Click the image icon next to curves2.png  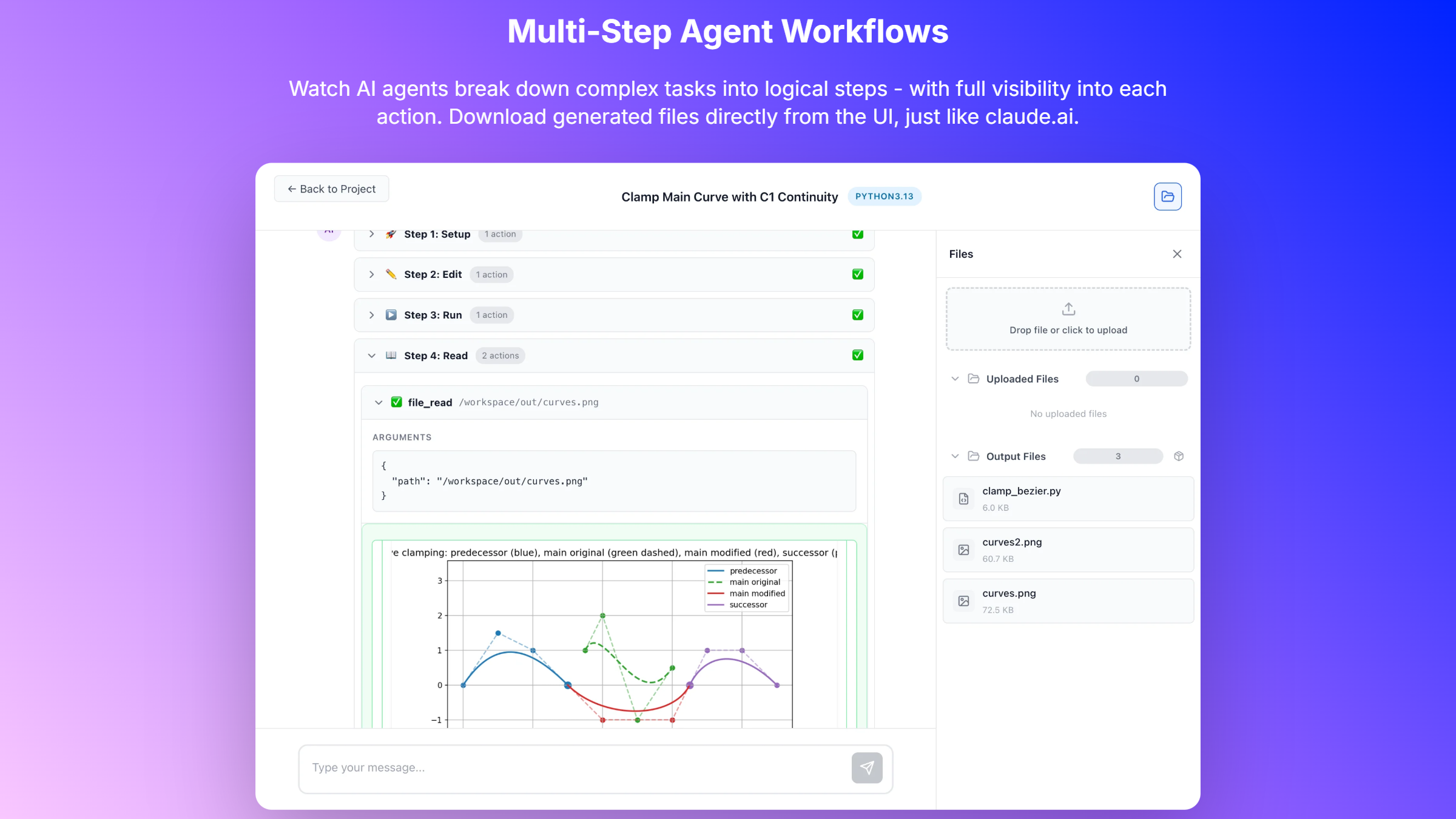pyautogui.click(x=963, y=550)
